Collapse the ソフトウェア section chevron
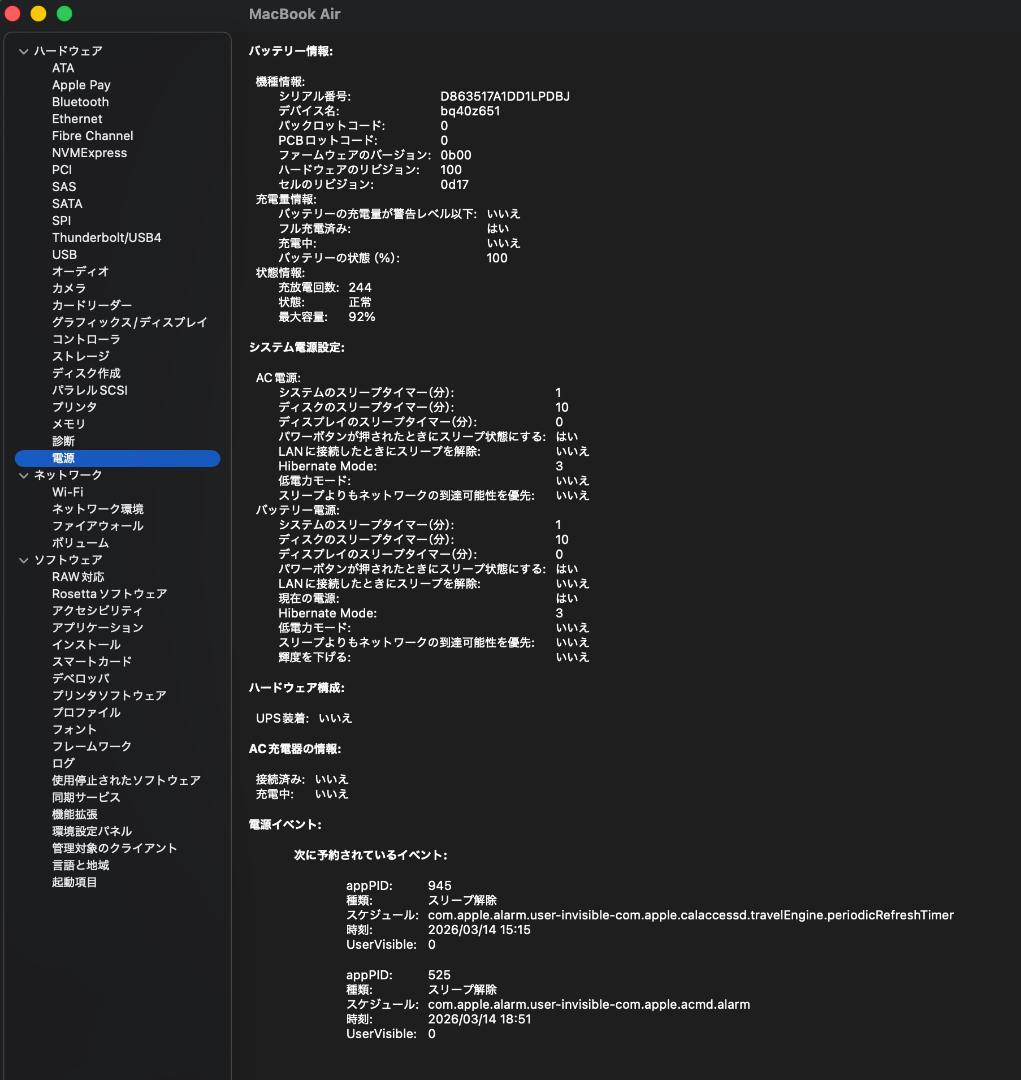This screenshot has width=1021, height=1080. click(x=24, y=560)
